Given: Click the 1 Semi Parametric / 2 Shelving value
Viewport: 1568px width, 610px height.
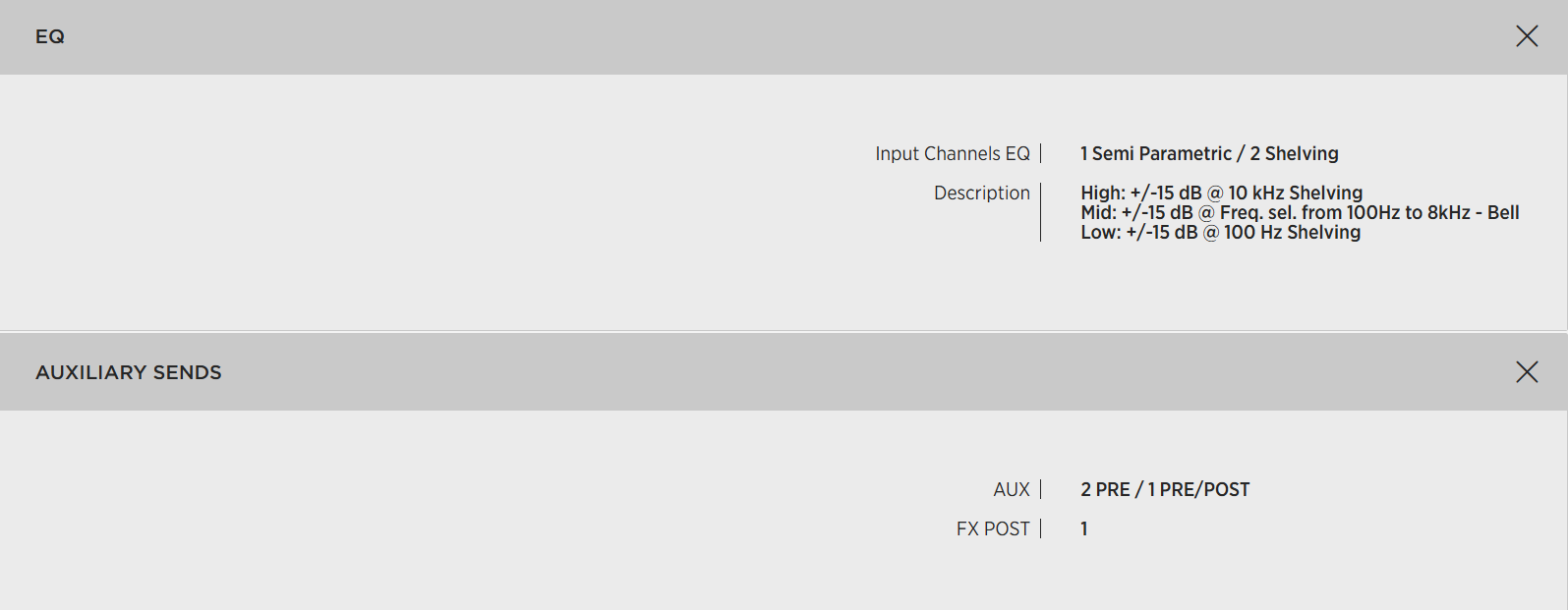Looking at the screenshot, I should [1209, 154].
